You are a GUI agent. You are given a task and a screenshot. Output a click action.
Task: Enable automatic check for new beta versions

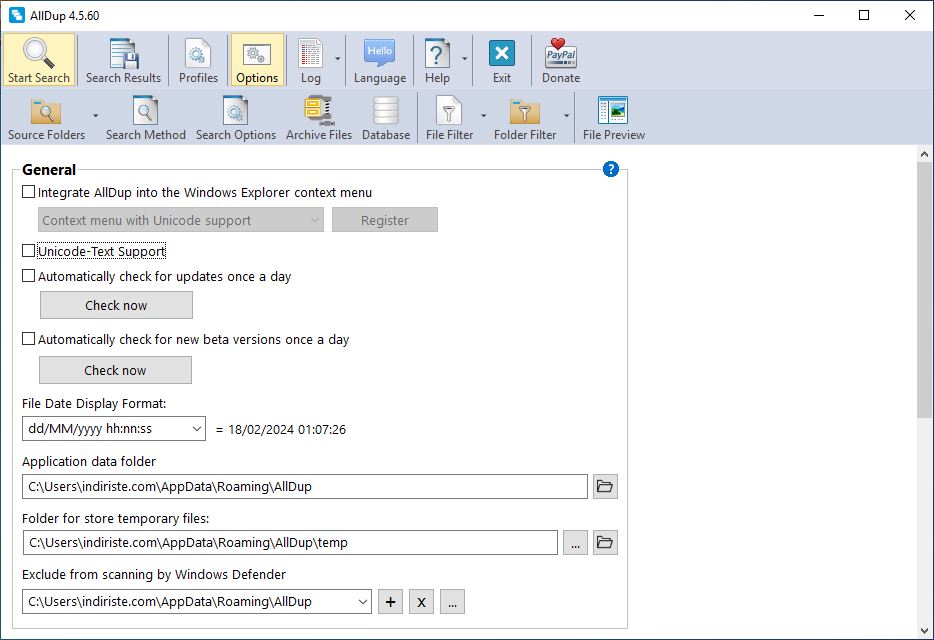pos(29,339)
